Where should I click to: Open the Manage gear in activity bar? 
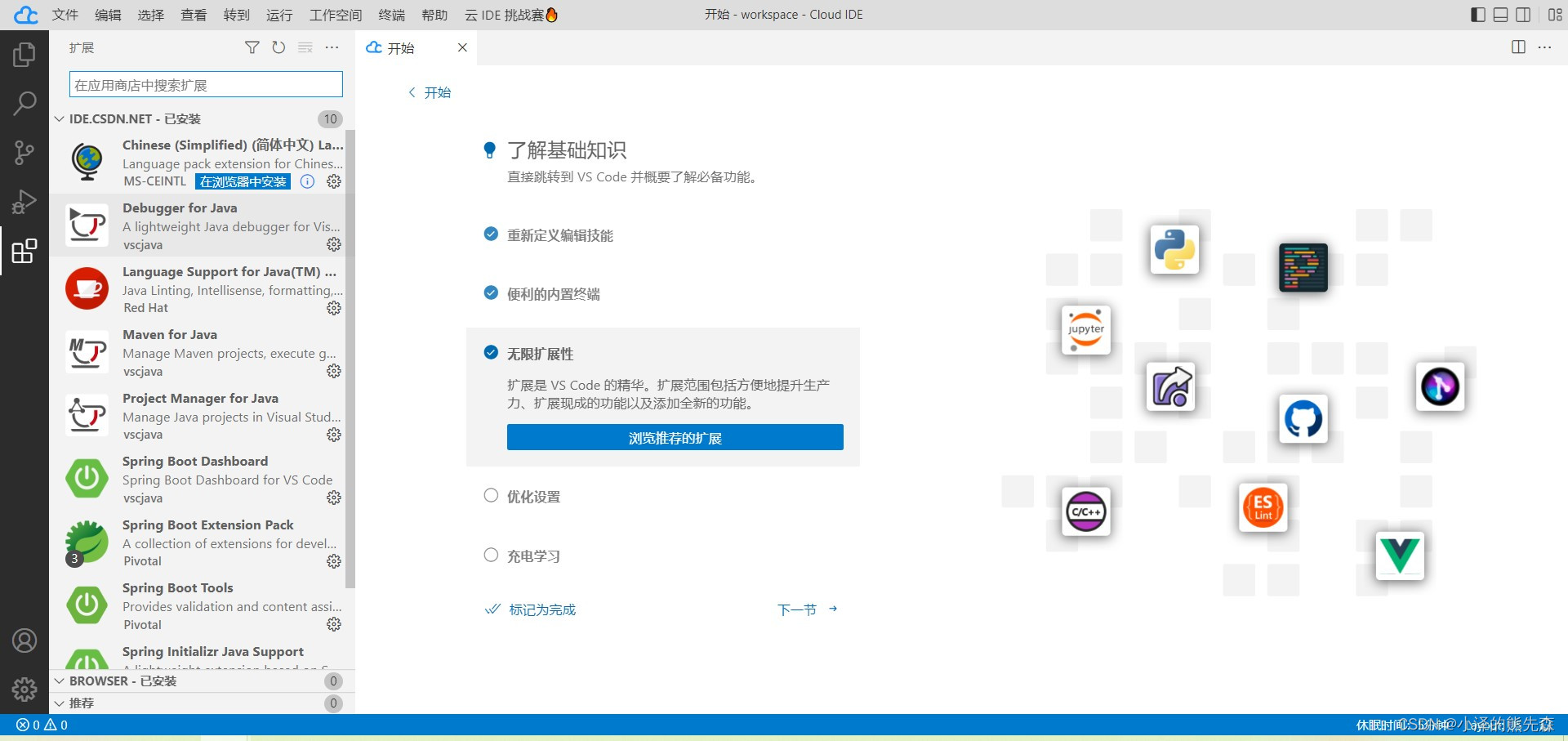click(x=24, y=690)
